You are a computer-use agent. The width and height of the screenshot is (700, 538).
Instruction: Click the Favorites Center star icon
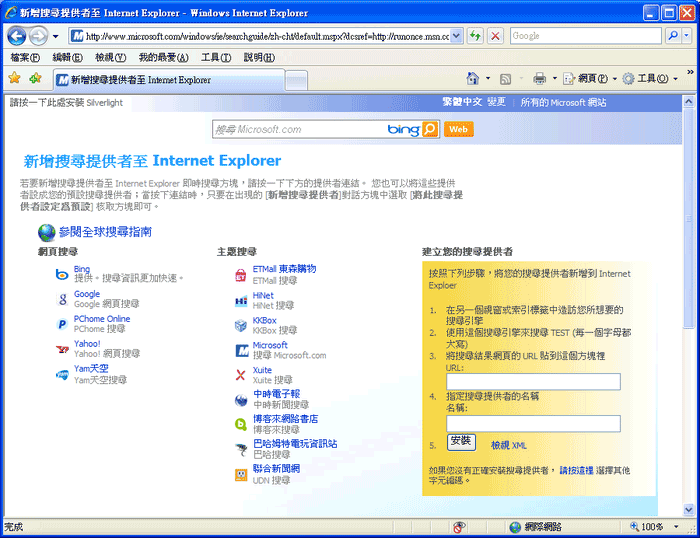click(x=14, y=78)
